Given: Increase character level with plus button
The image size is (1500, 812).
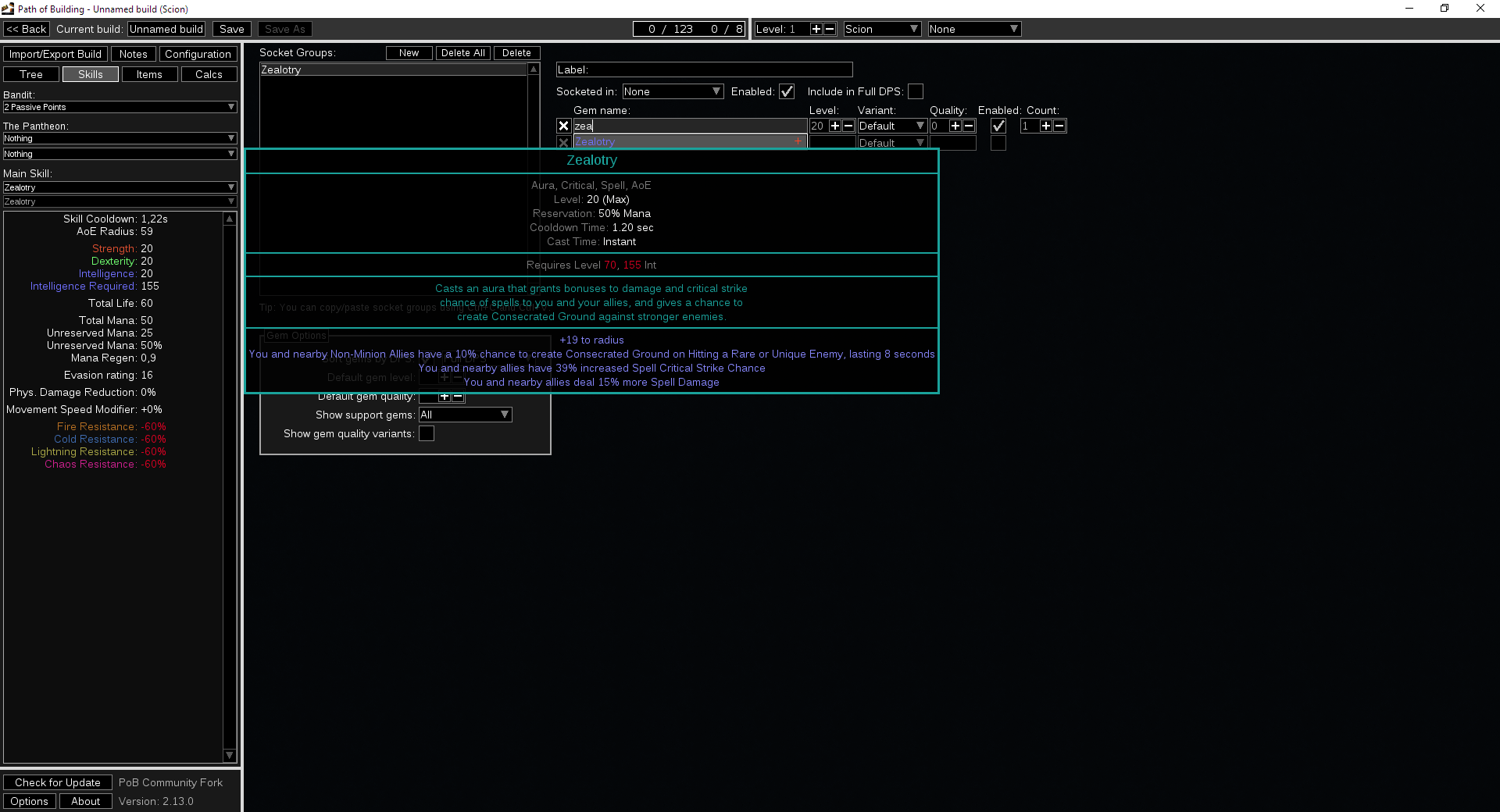Looking at the screenshot, I should (816, 29).
